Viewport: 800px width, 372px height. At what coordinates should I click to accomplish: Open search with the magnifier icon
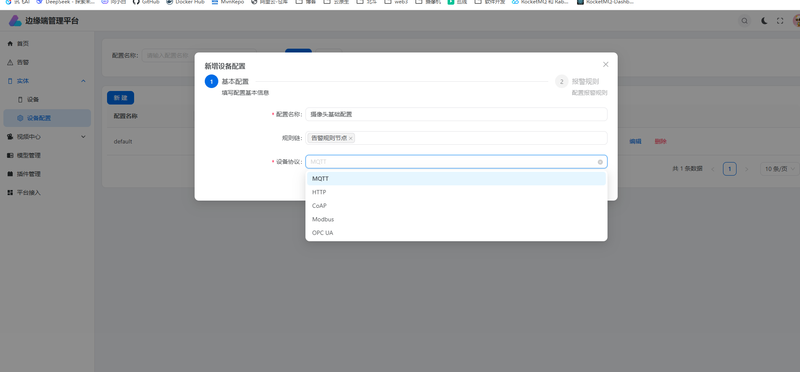click(745, 21)
